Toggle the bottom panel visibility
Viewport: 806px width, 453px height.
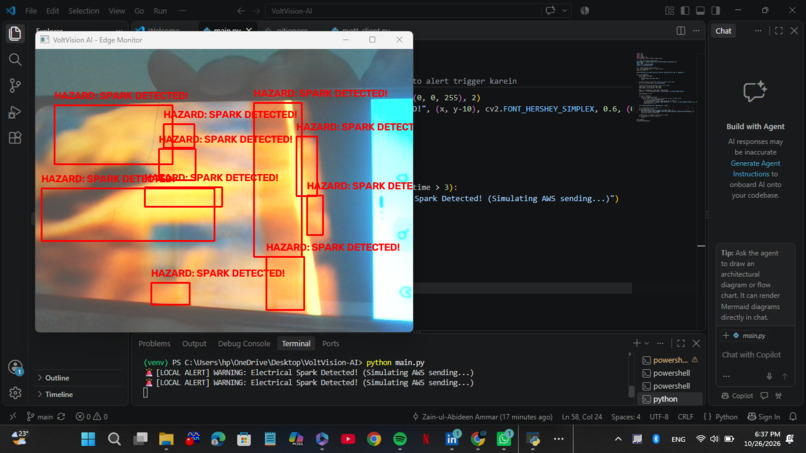700,11
